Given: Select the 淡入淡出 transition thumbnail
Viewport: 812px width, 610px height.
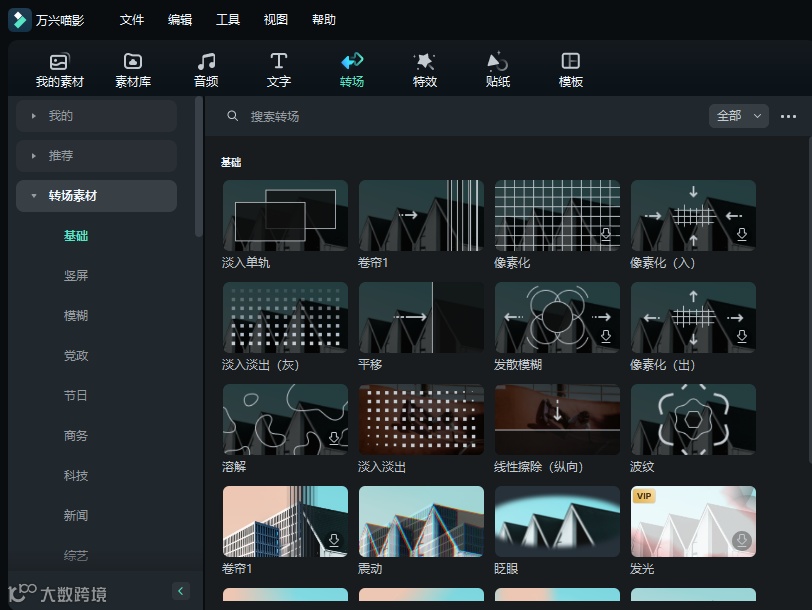Looking at the screenshot, I should point(422,419).
